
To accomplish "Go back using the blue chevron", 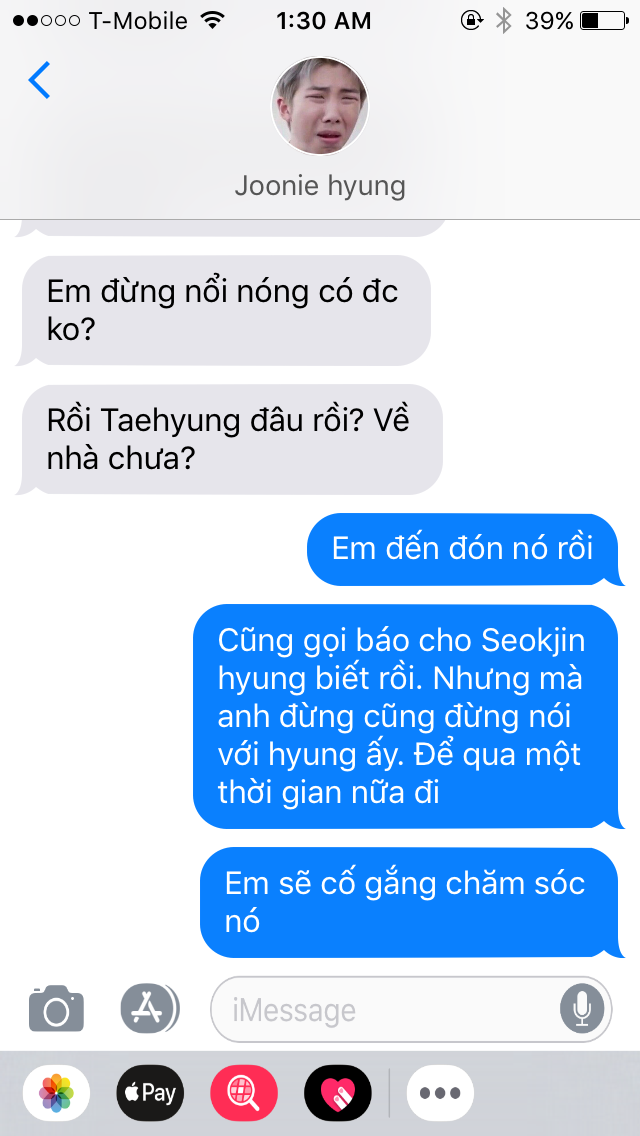I will 39,80.
